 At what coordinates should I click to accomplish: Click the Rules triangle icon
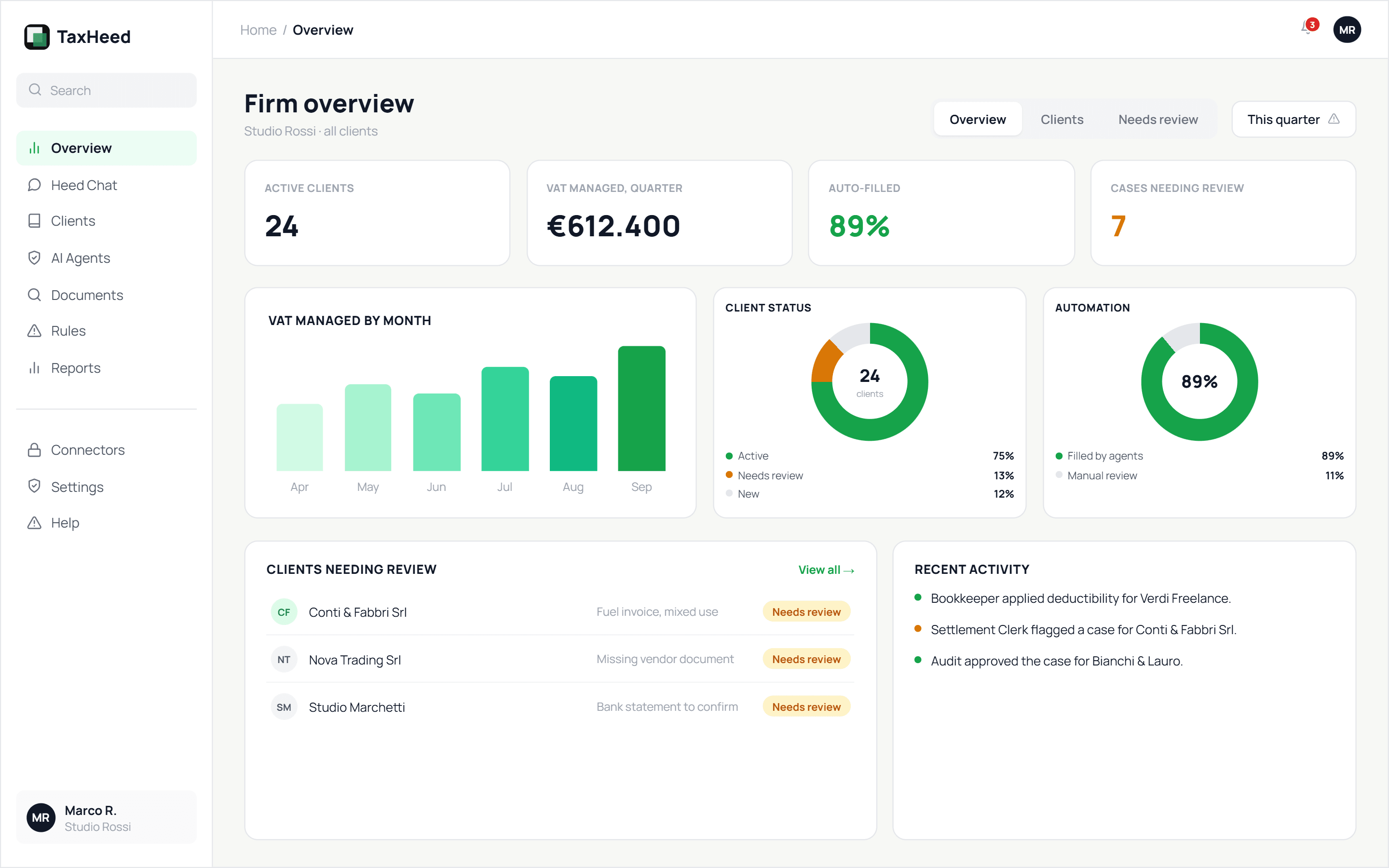coord(34,331)
